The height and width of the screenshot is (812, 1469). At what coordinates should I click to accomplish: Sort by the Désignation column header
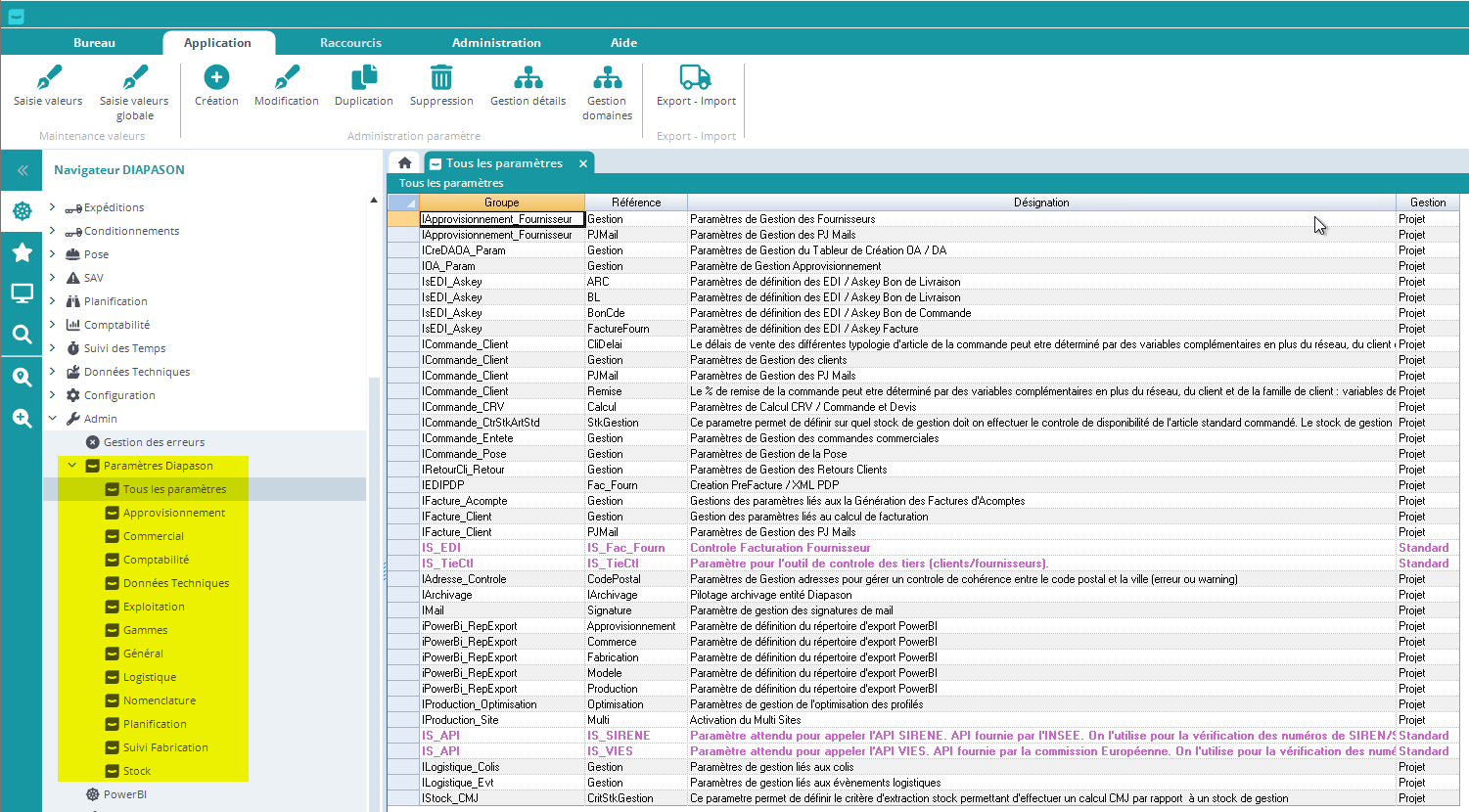[1040, 203]
